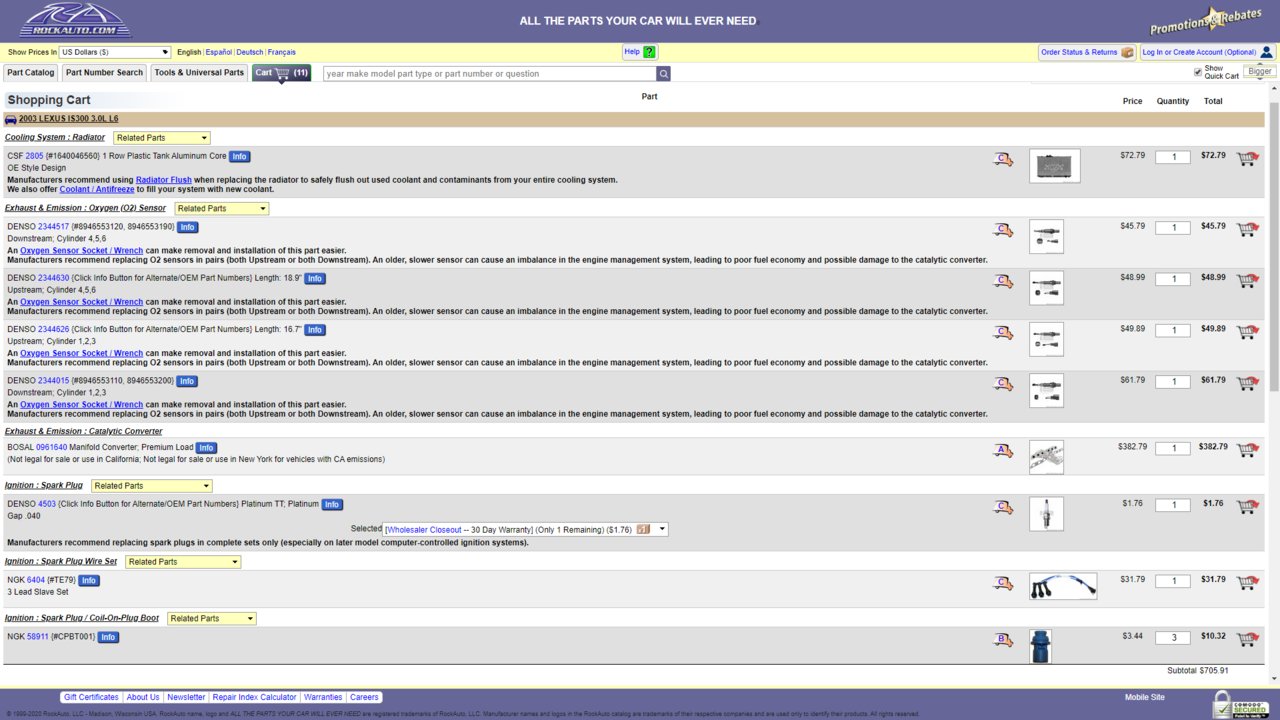Click warehouse A truck icon for BOSAL converter

(x=1003, y=451)
